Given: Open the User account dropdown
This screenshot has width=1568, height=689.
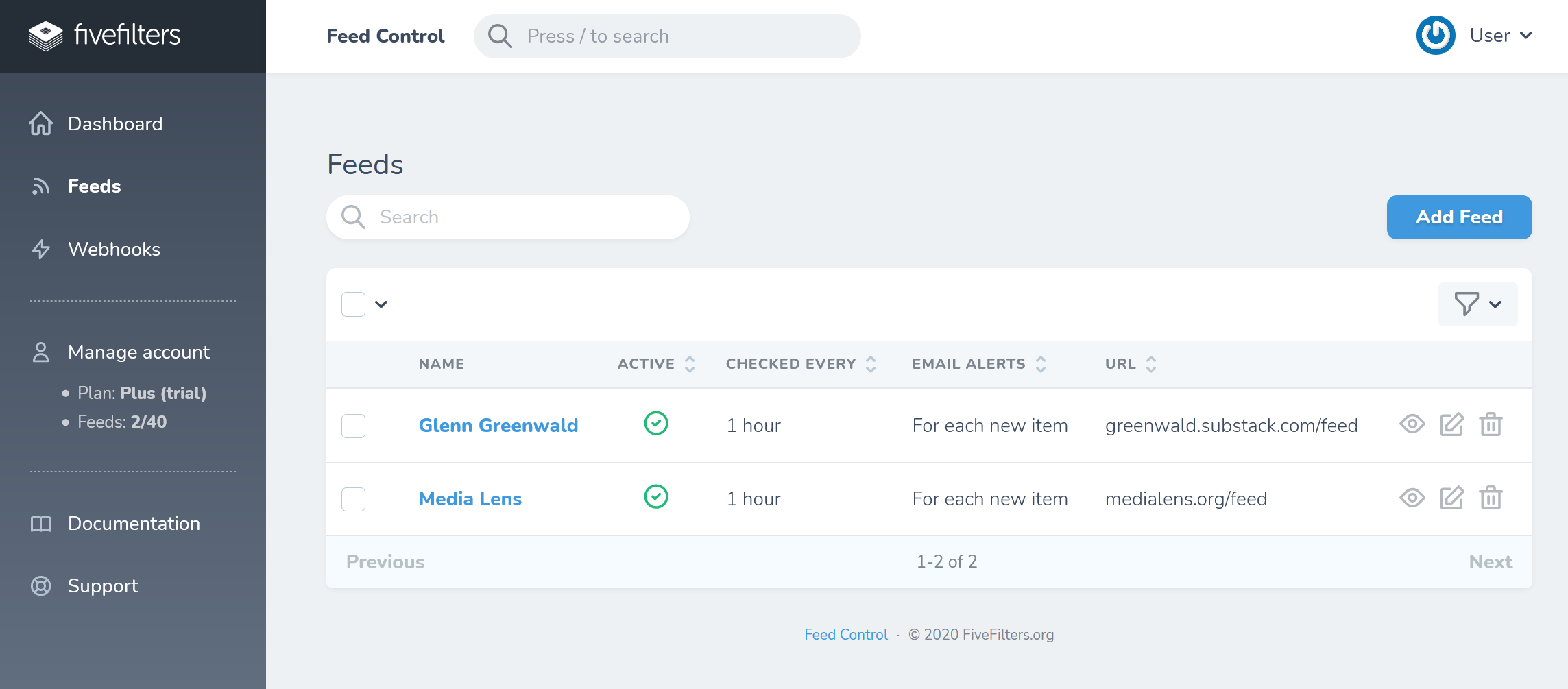Looking at the screenshot, I should tap(1500, 36).
